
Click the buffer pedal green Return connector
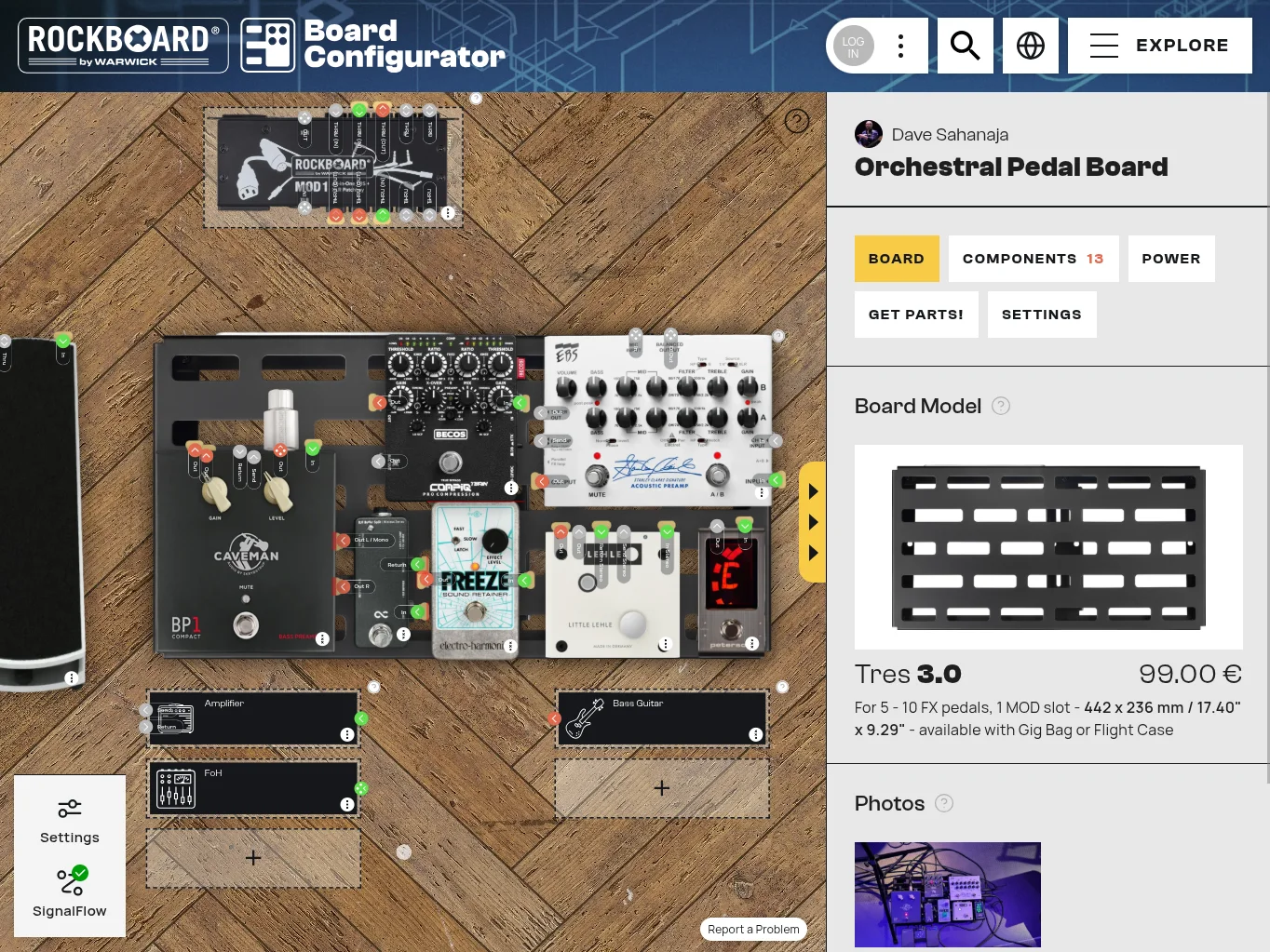pyautogui.click(x=417, y=564)
